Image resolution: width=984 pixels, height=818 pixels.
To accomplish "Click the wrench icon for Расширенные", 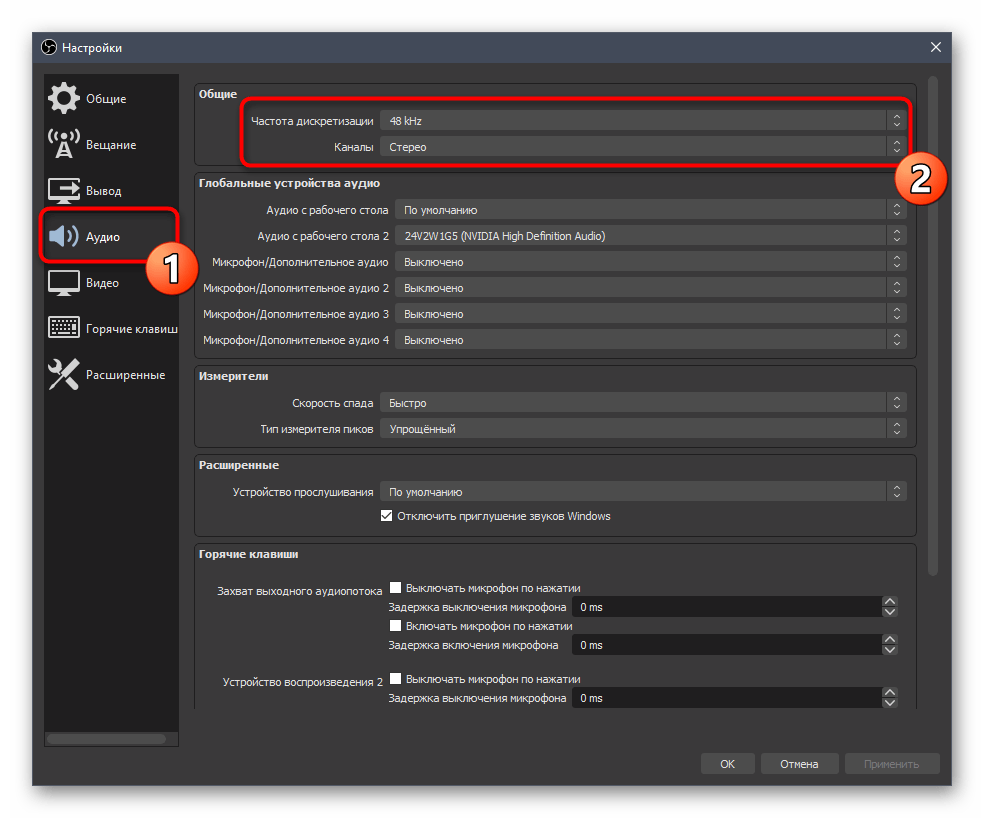I will (64, 375).
